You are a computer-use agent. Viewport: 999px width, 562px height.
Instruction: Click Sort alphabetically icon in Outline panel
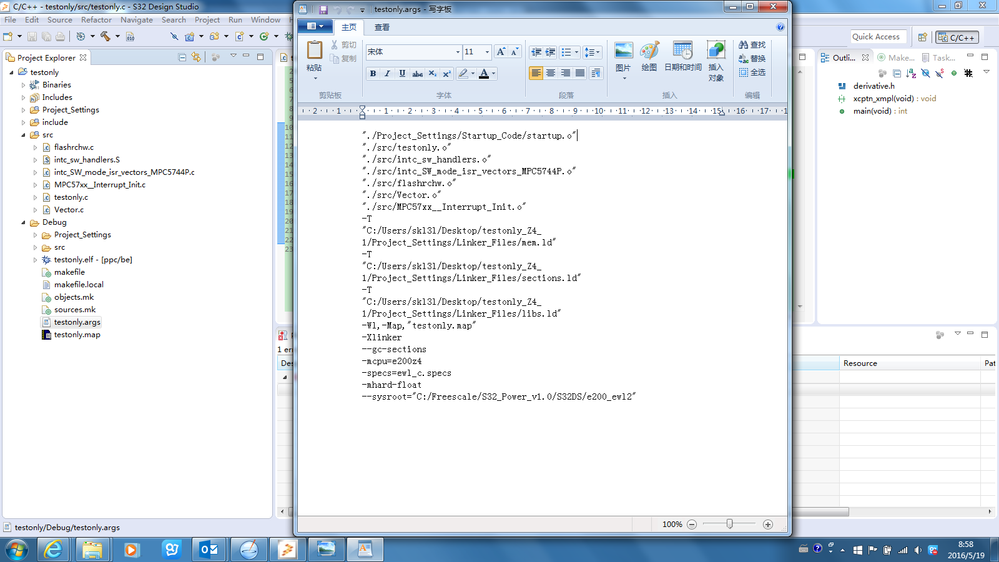(x=911, y=73)
